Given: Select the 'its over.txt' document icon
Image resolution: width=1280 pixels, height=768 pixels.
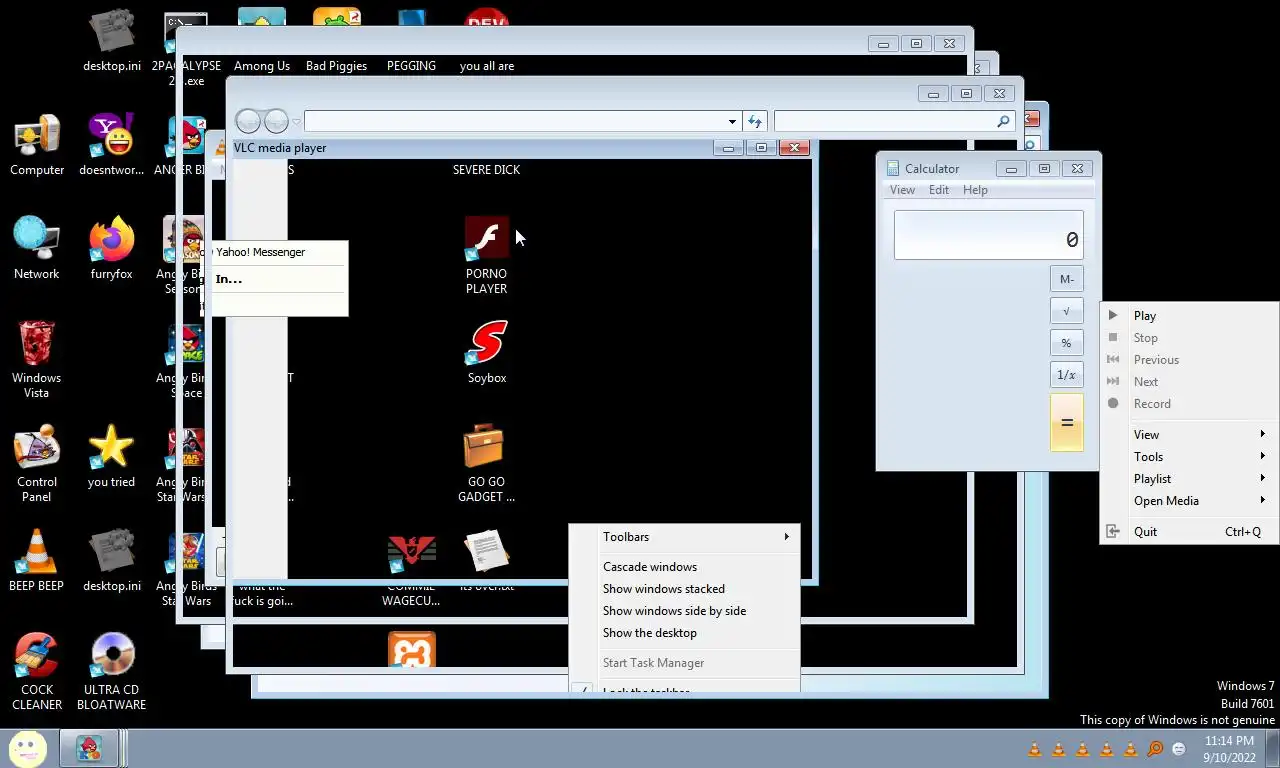Looking at the screenshot, I should (487, 553).
